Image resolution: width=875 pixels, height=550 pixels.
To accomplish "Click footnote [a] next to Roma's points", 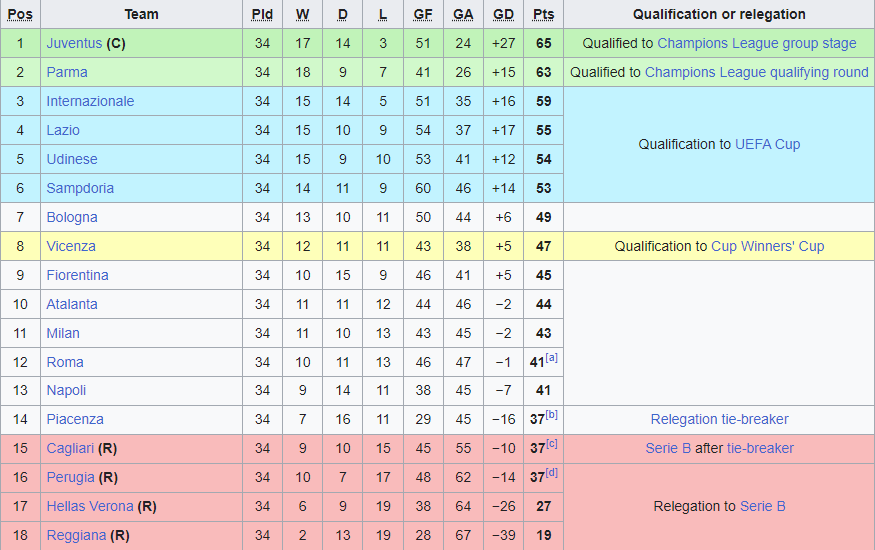I will coord(551,358).
